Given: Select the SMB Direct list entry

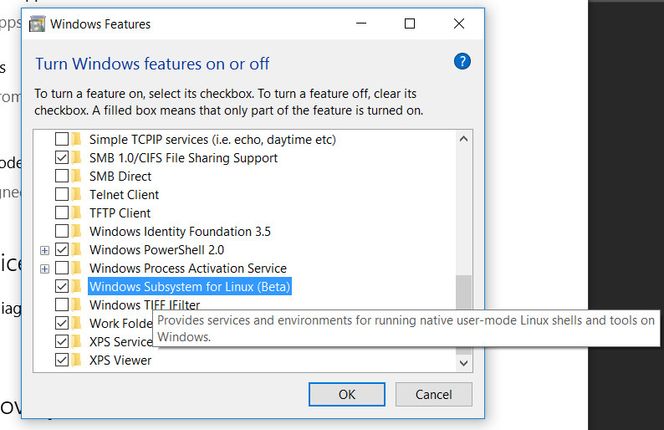Looking at the screenshot, I should [120, 176].
